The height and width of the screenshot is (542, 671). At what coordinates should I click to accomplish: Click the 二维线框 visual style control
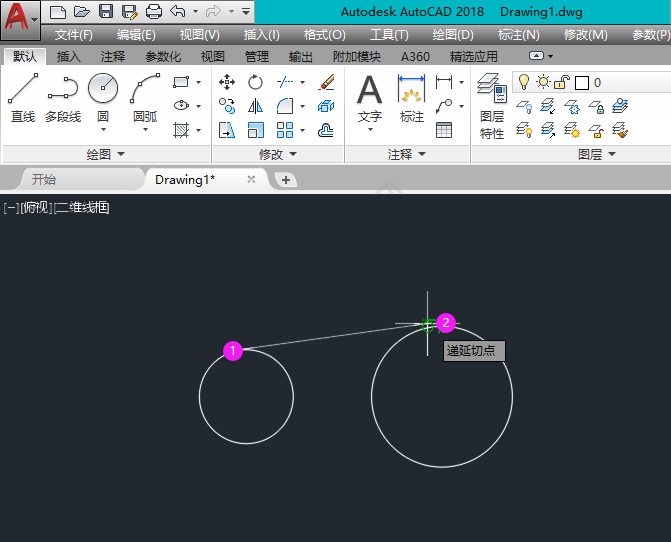[81, 208]
